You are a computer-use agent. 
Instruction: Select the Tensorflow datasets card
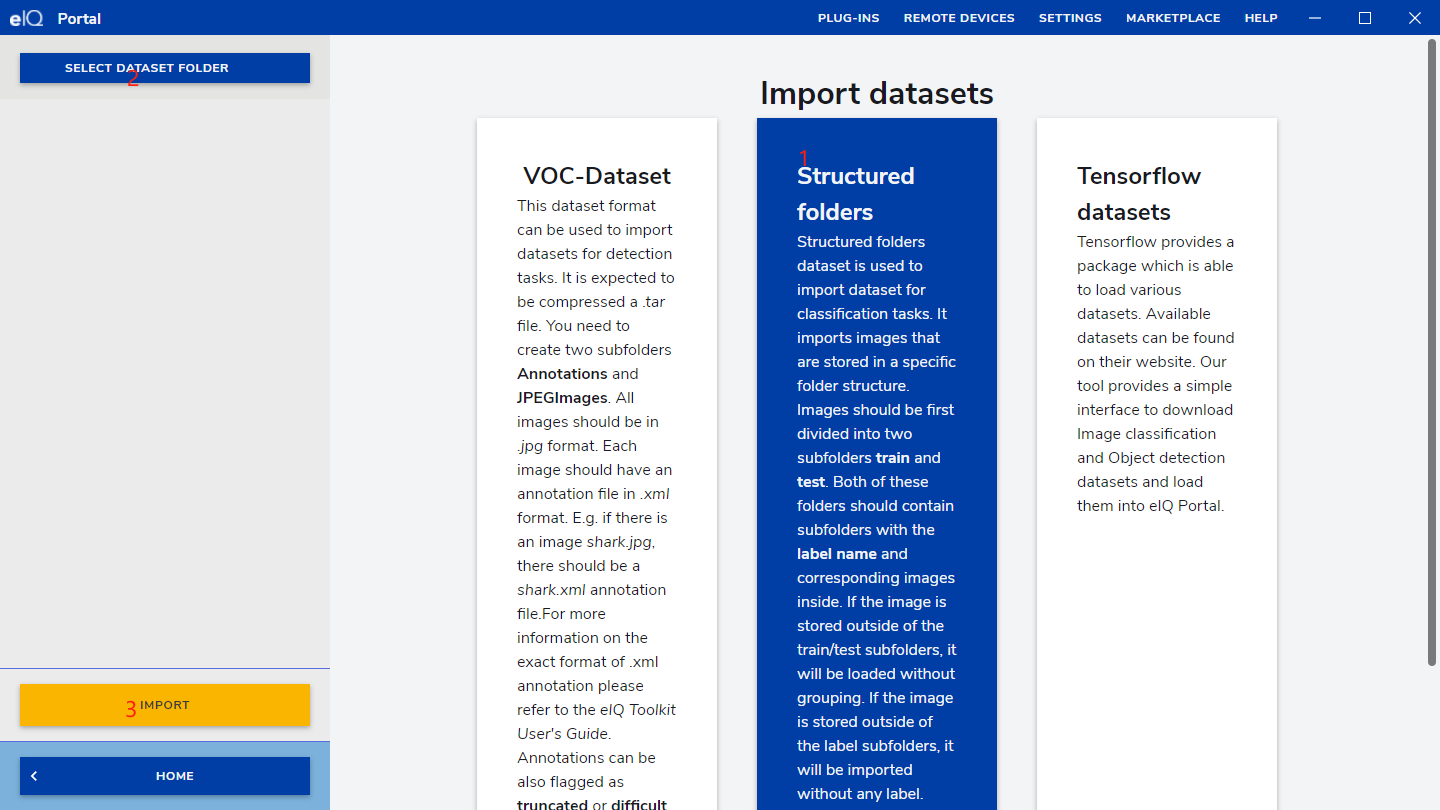1157,464
